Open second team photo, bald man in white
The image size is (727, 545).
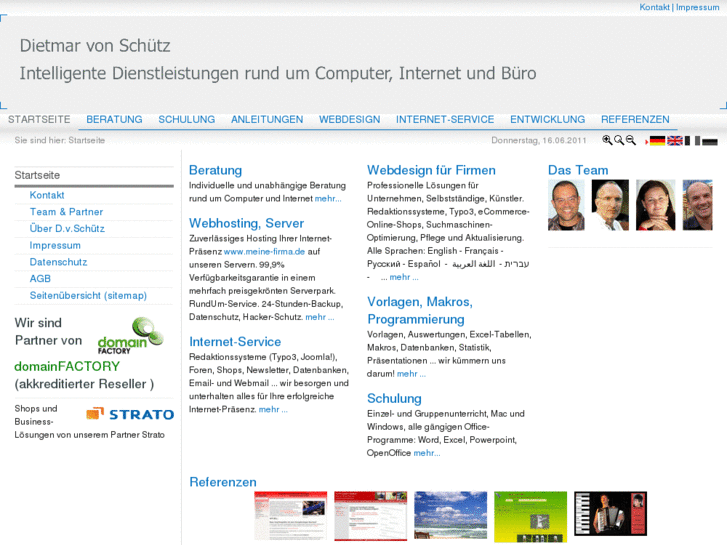point(610,205)
